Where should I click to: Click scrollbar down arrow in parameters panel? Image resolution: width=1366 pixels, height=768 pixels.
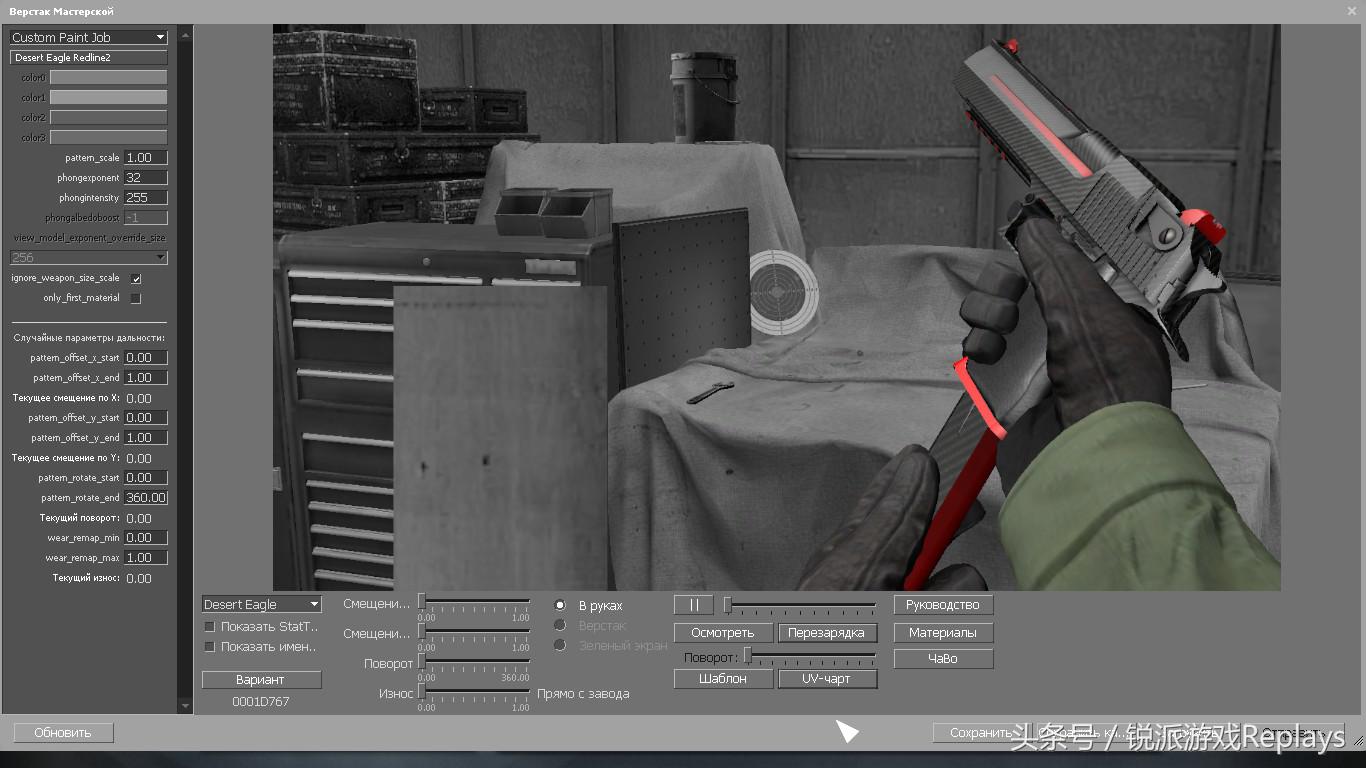185,706
